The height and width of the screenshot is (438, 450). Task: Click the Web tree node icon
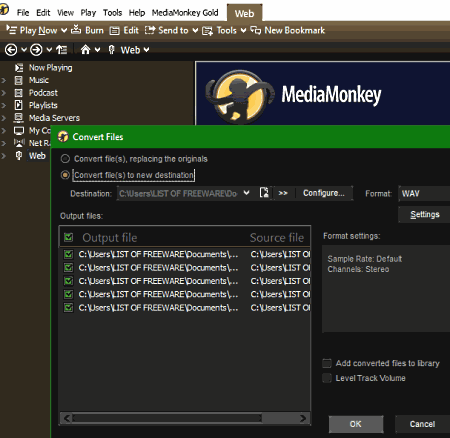pos(19,156)
